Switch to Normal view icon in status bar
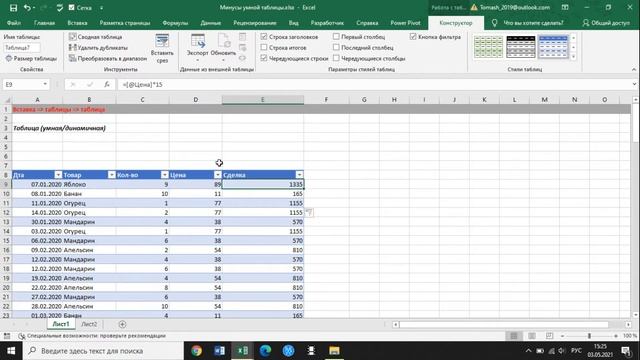This screenshot has height=360, width=640. point(514,336)
